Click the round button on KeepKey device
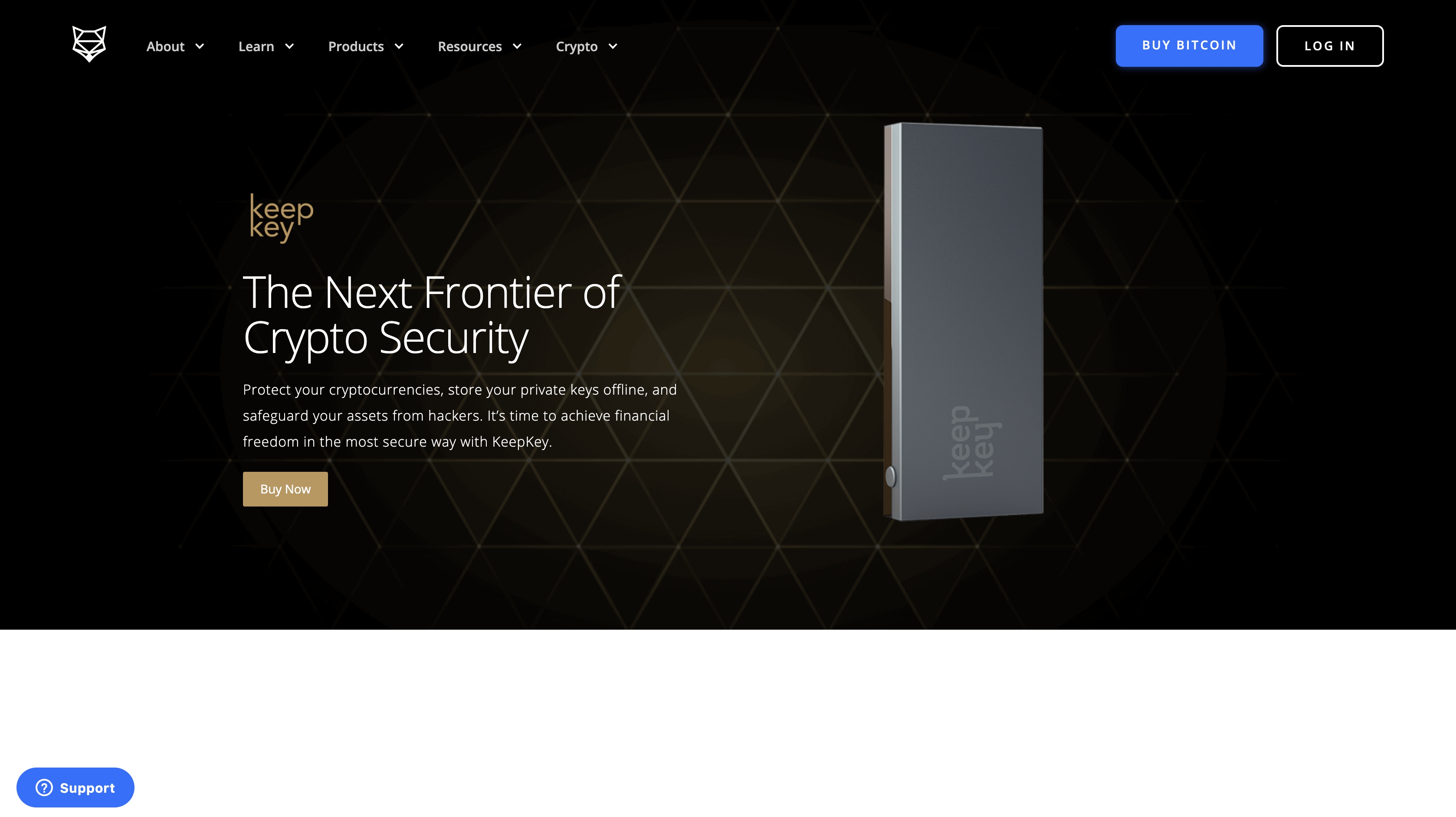This screenshot has width=1456, height=817. click(890, 476)
